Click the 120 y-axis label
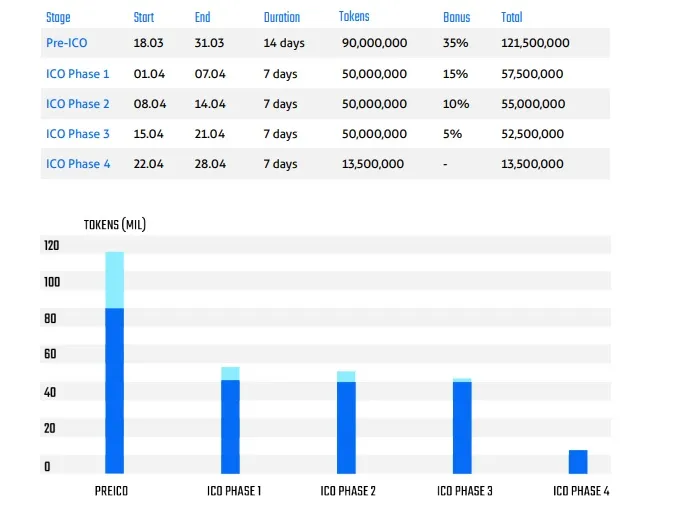 tap(51, 245)
